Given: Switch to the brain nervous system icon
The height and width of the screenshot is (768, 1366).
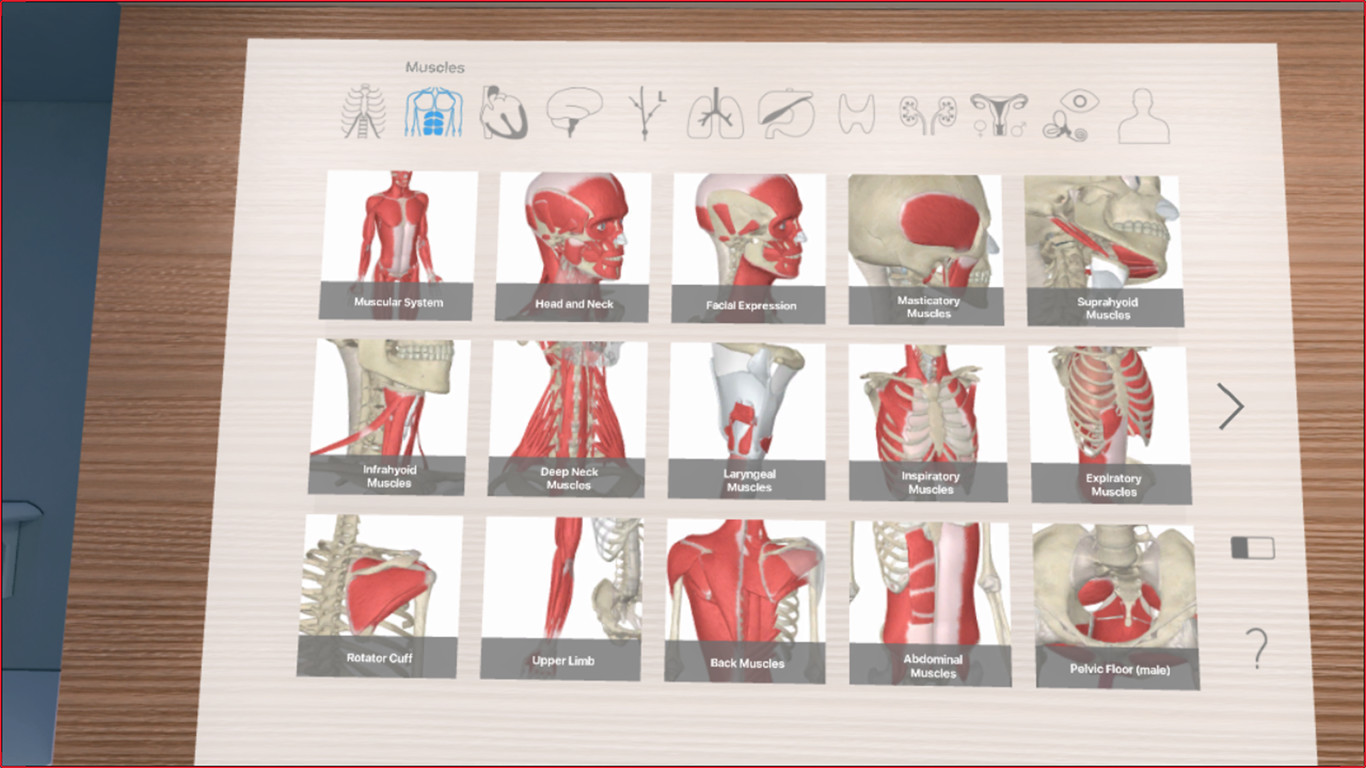Looking at the screenshot, I should click(x=574, y=112).
